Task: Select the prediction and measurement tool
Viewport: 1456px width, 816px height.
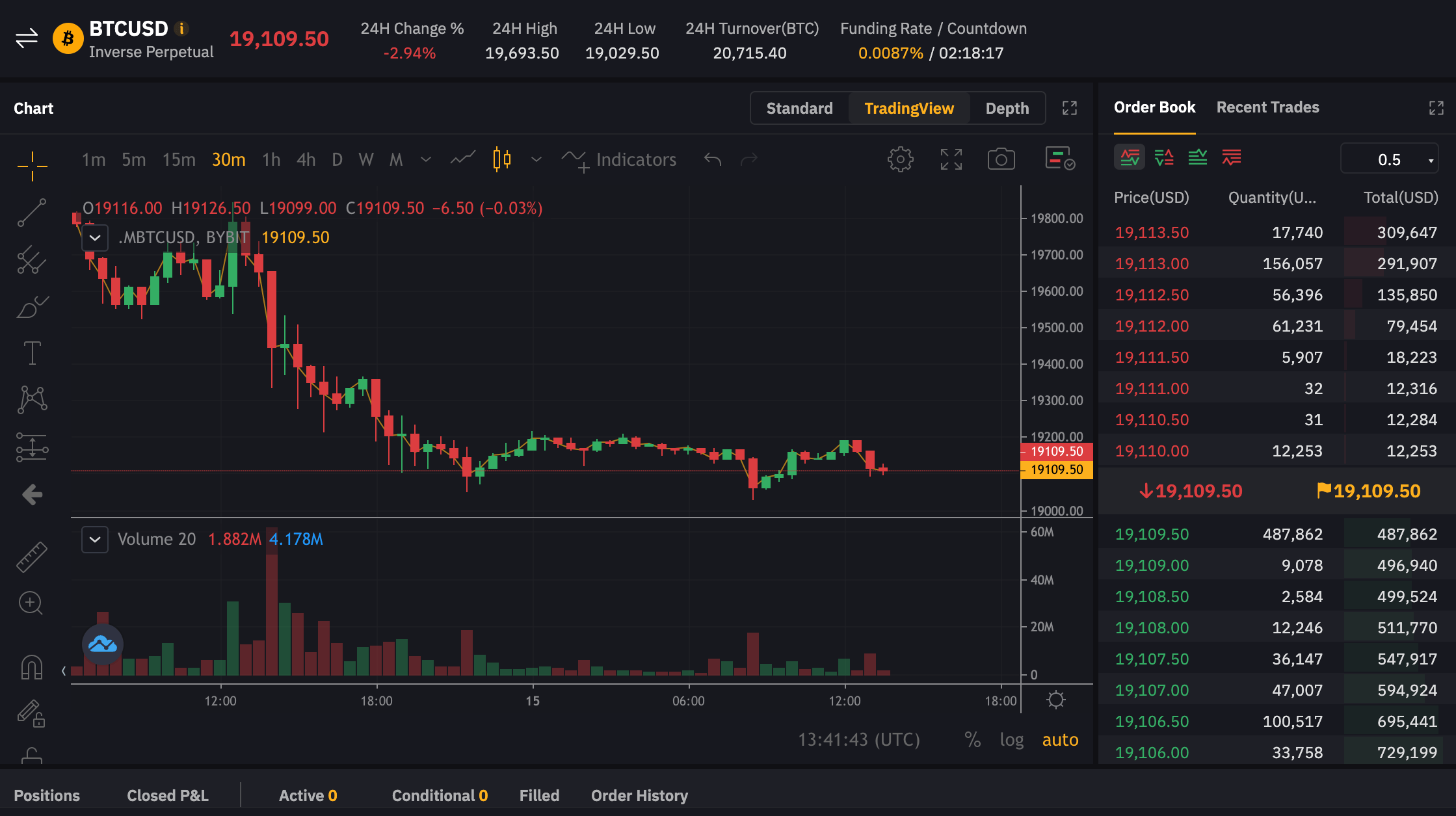Action: pyautogui.click(x=32, y=447)
